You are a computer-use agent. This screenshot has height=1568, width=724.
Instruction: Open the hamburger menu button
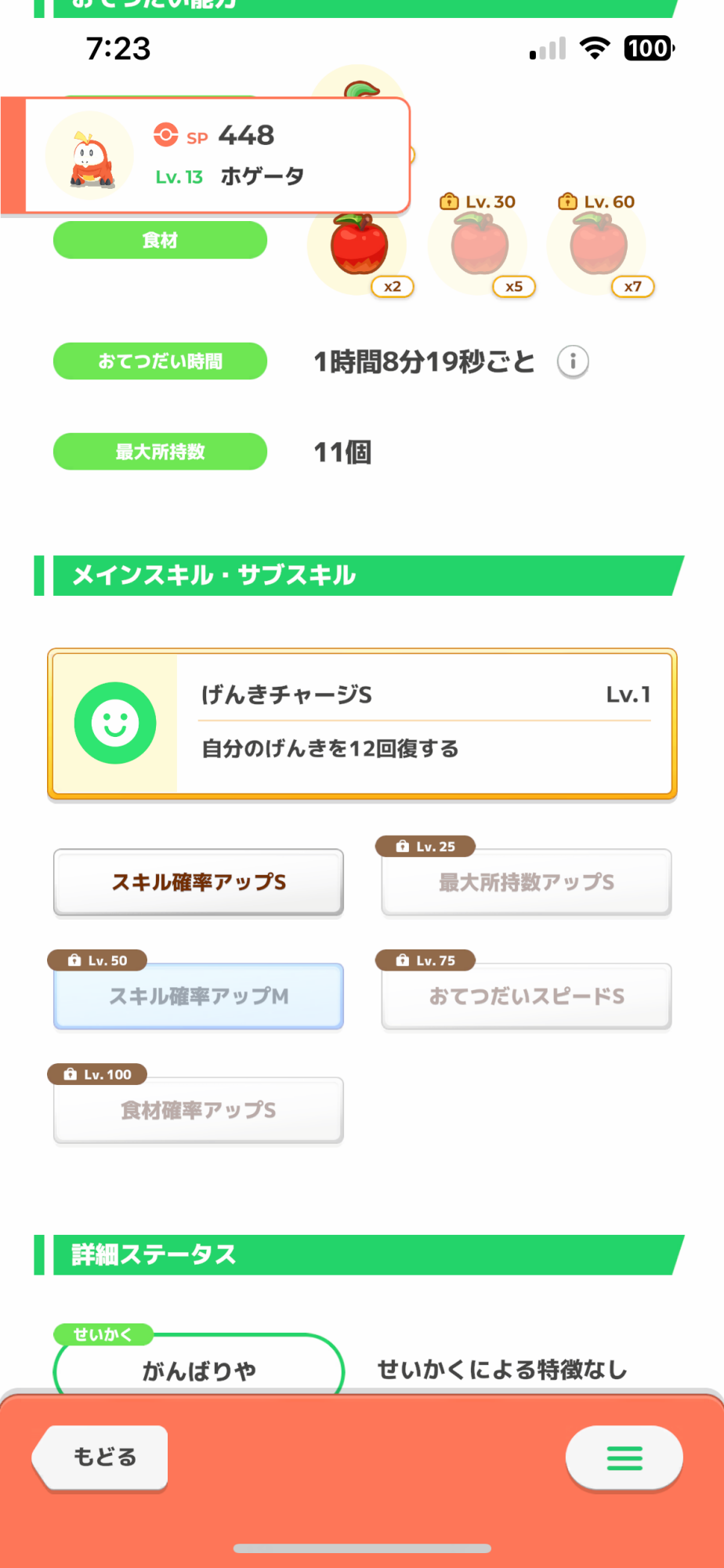pyautogui.click(x=624, y=1457)
